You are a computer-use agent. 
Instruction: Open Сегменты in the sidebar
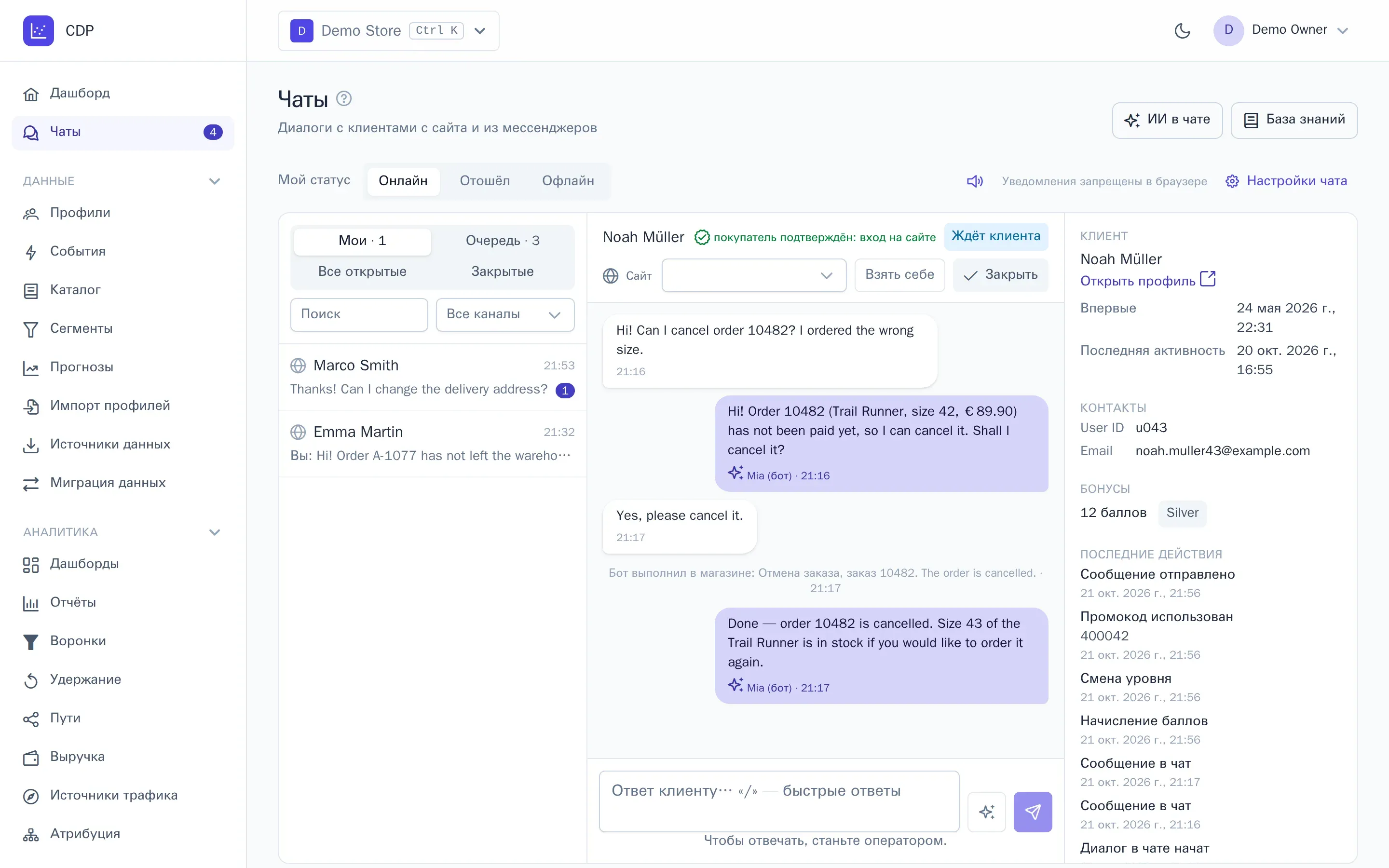[123, 328]
